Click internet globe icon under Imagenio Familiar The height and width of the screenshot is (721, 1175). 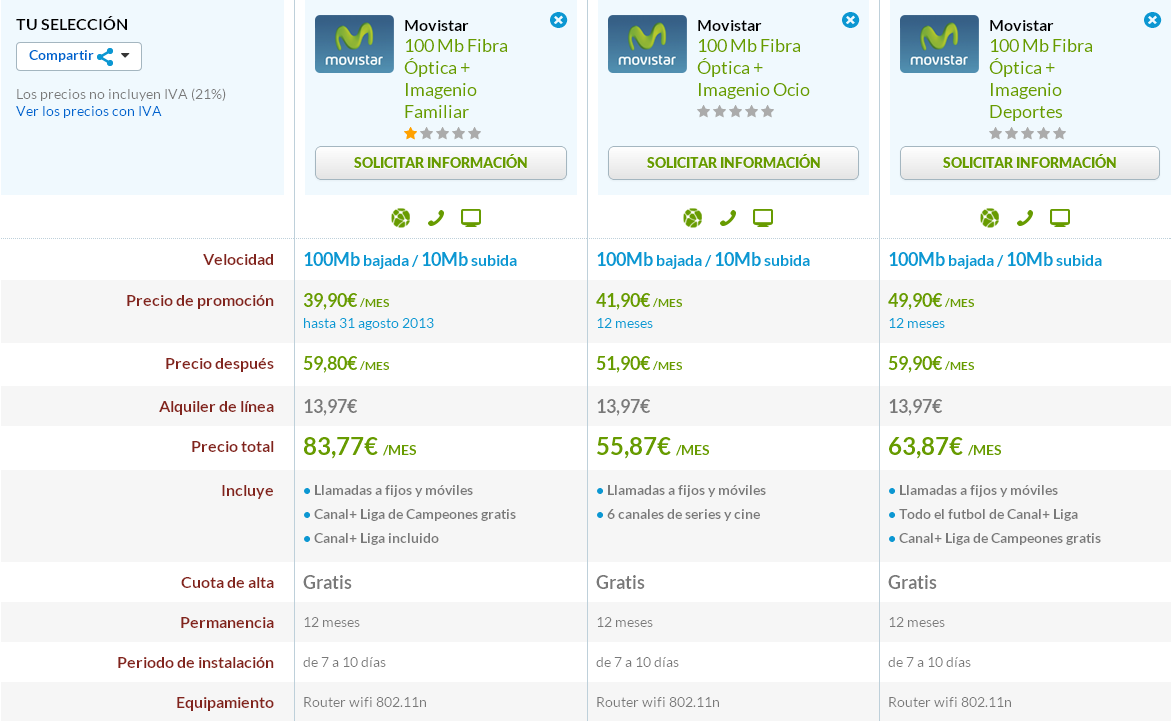click(x=401, y=218)
